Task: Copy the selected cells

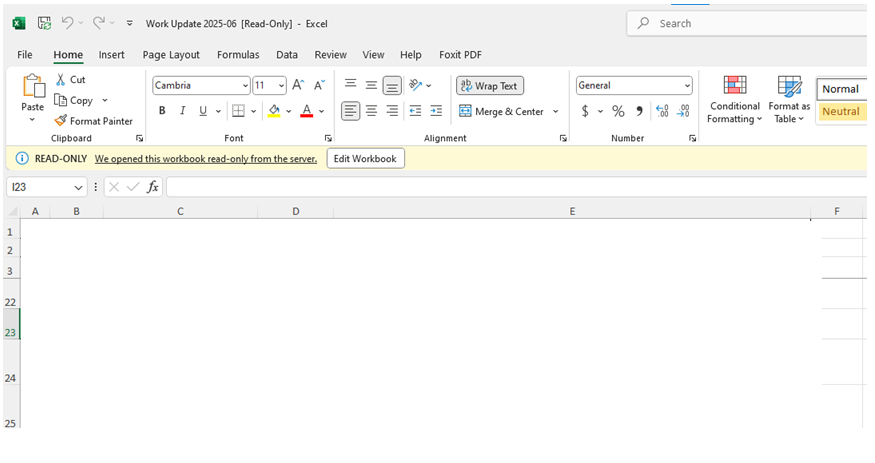Action: [74, 100]
